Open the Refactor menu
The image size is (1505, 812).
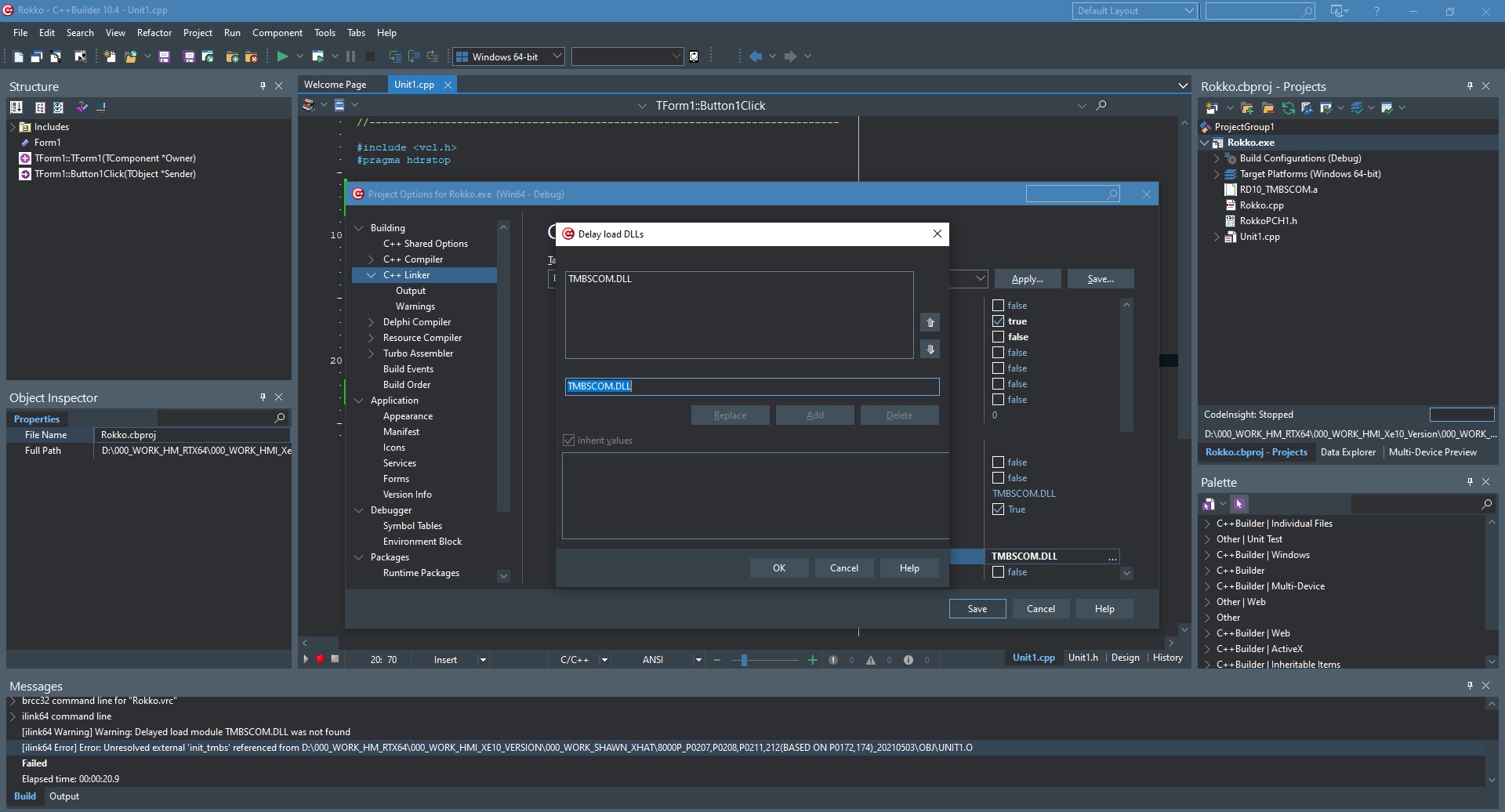tap(154, 33)
